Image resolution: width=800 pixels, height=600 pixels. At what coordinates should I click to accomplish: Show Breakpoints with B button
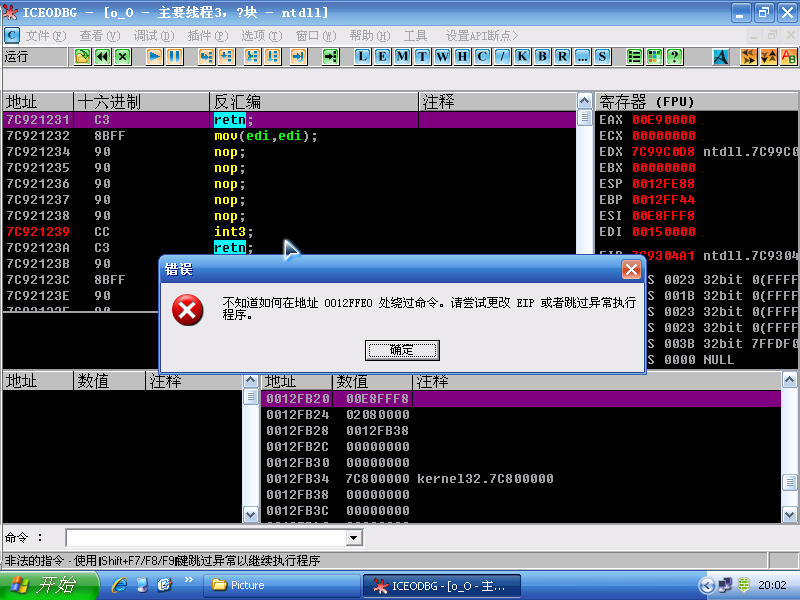coord(542,57)
